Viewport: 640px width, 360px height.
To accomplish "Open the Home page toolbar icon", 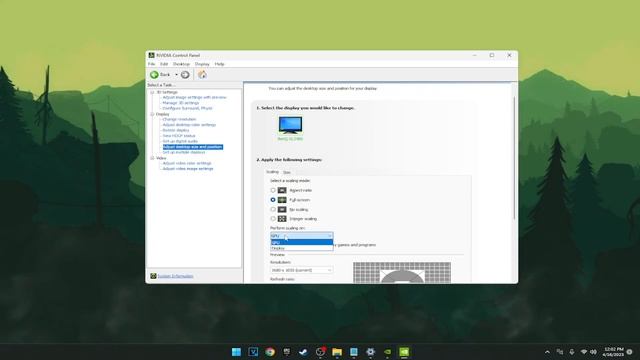I will pos(202,74).
